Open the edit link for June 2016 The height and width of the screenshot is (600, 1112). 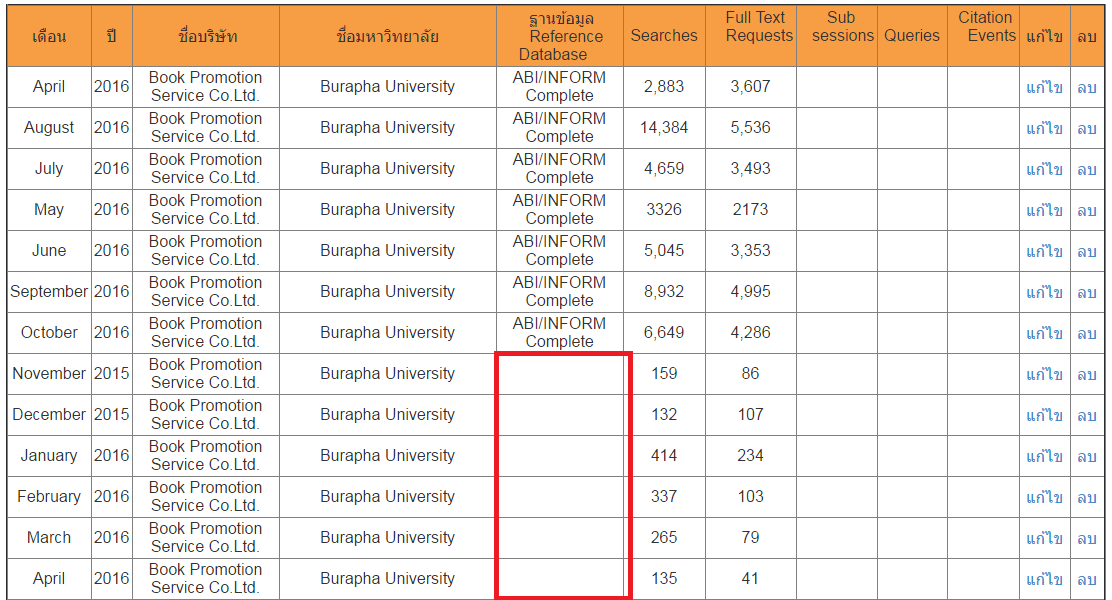[x=1044, y=251]
